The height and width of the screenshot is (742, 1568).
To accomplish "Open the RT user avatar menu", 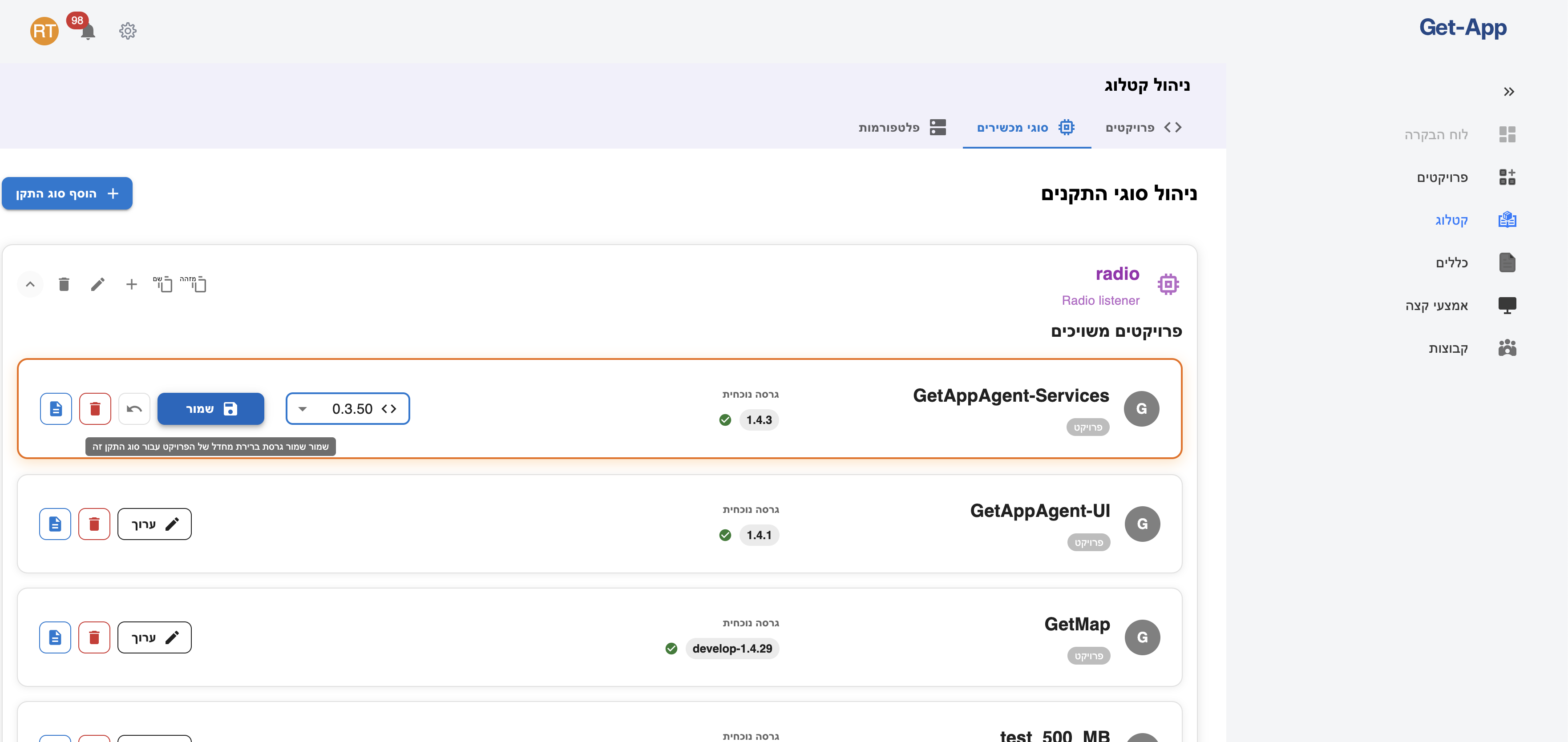I will click(44, 31).
